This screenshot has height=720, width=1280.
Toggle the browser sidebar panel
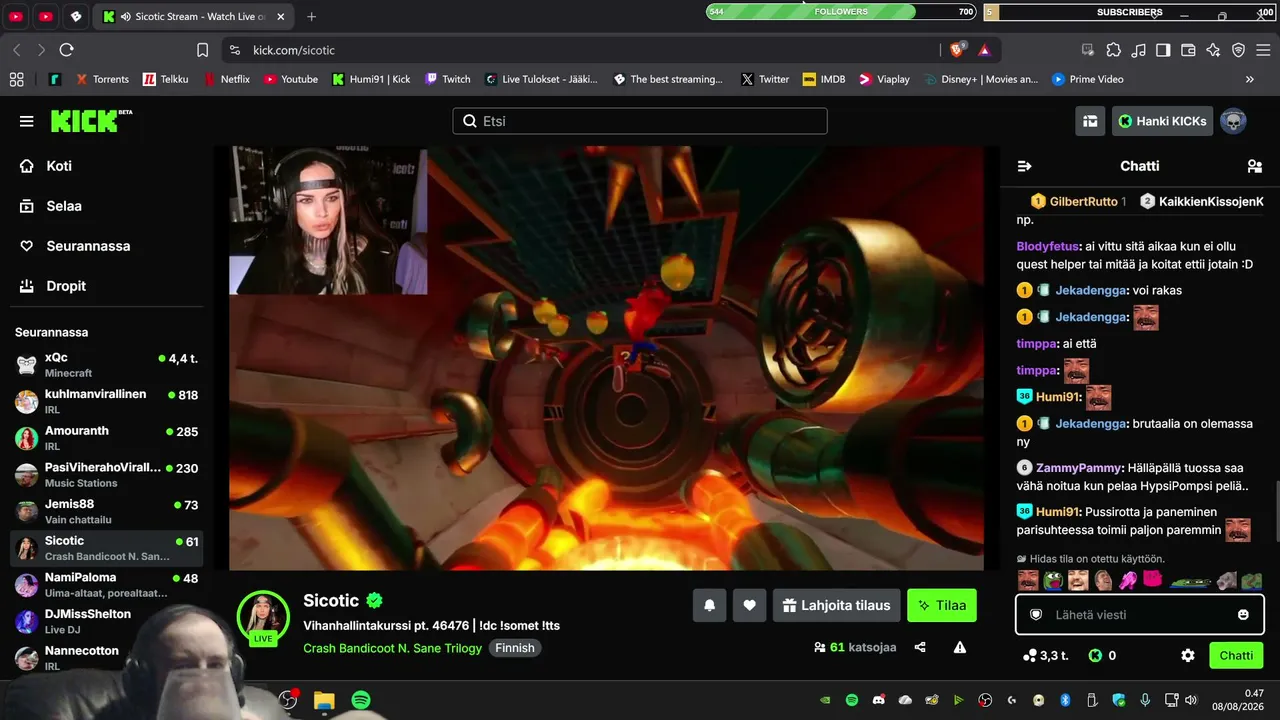[x=1163, y=50]
